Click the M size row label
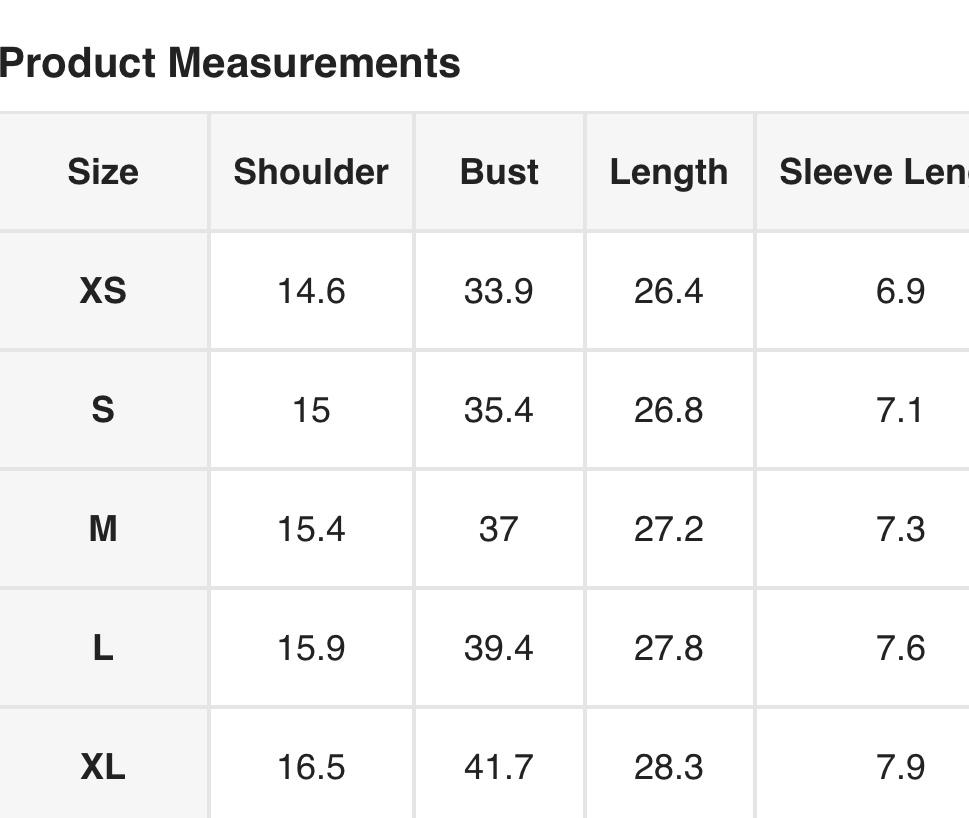Image resolution: width=969 pixels, height=818 pixels. click(103, 529)
